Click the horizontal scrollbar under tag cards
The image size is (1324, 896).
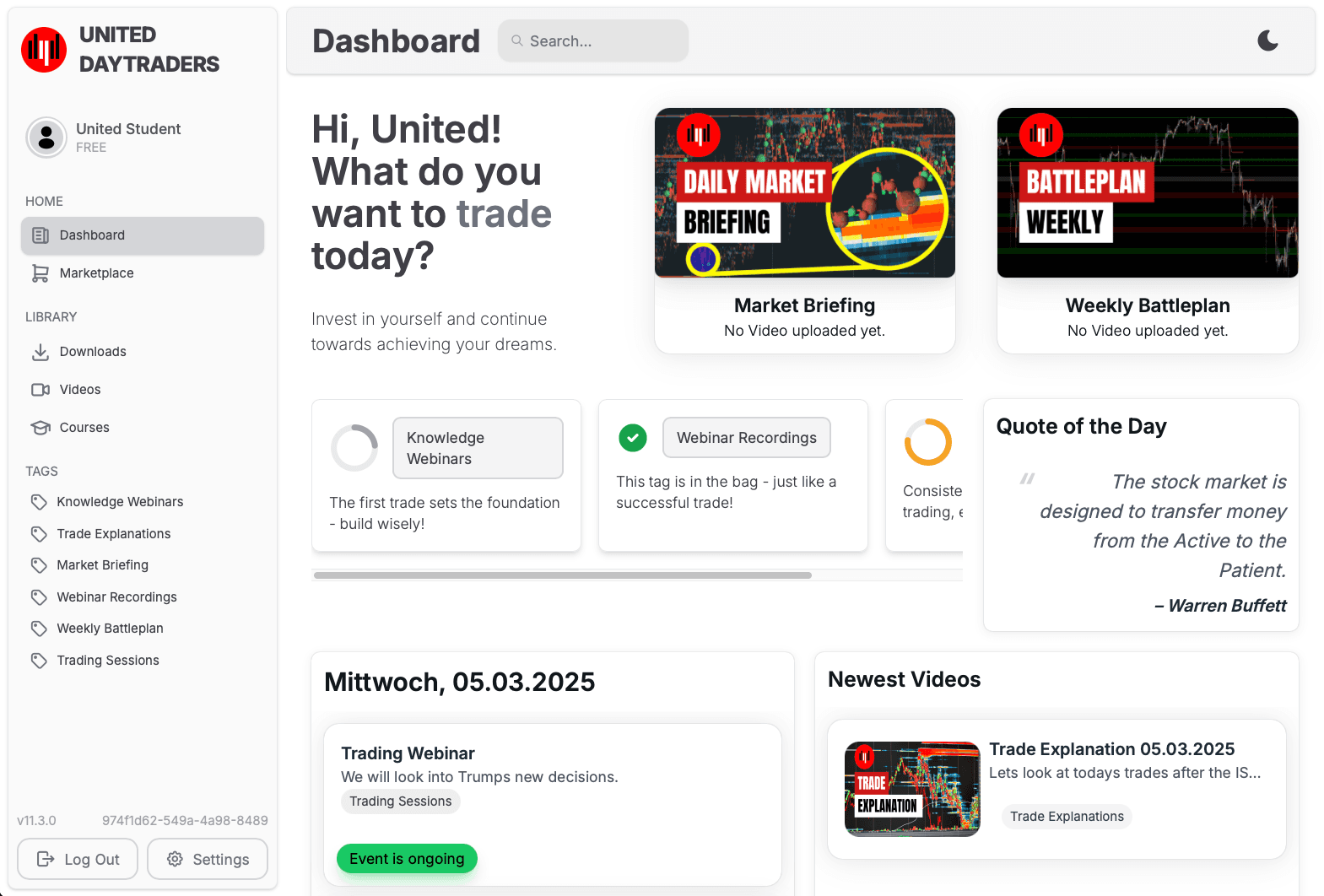562,575
